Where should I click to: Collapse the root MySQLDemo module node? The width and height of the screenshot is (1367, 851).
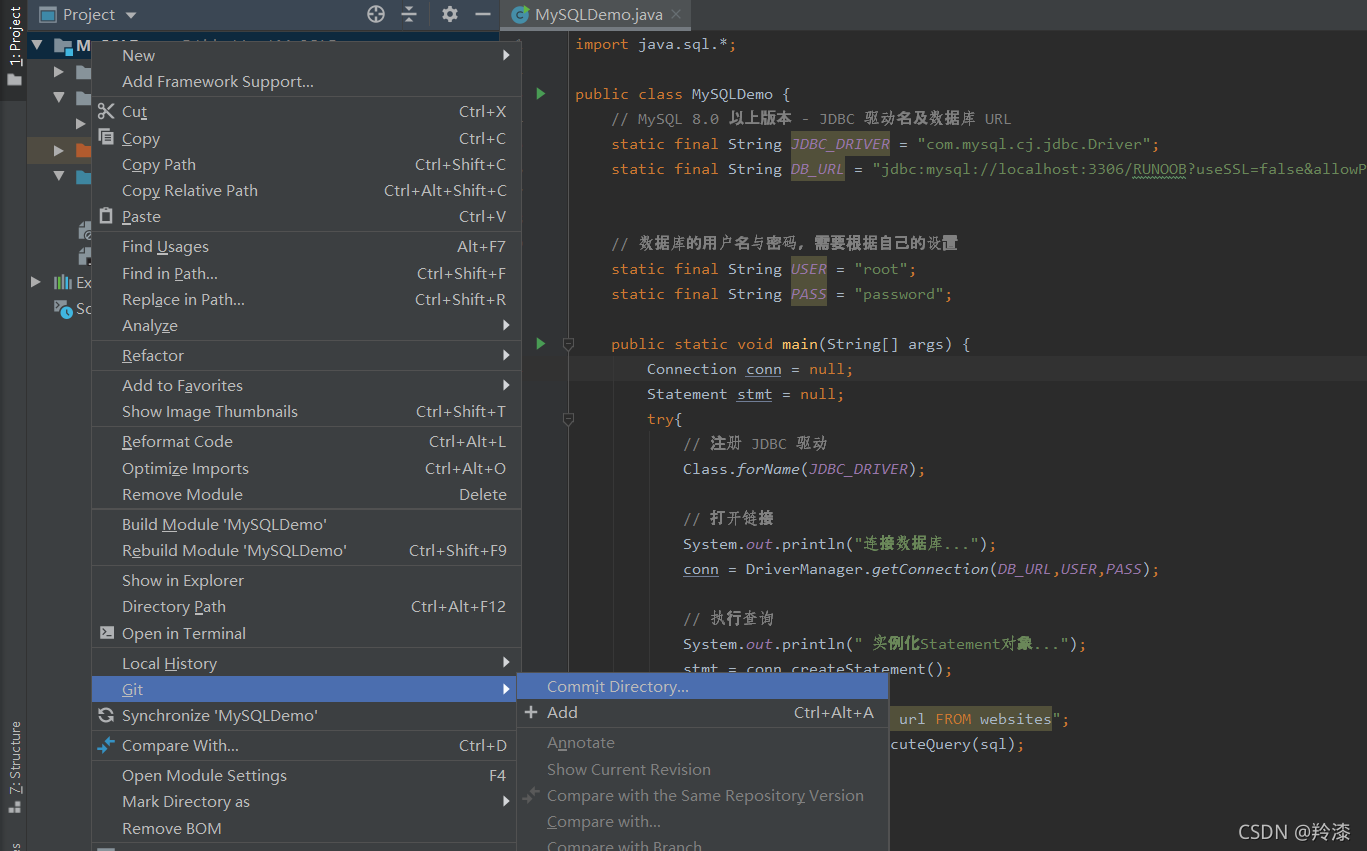(37, 45)
